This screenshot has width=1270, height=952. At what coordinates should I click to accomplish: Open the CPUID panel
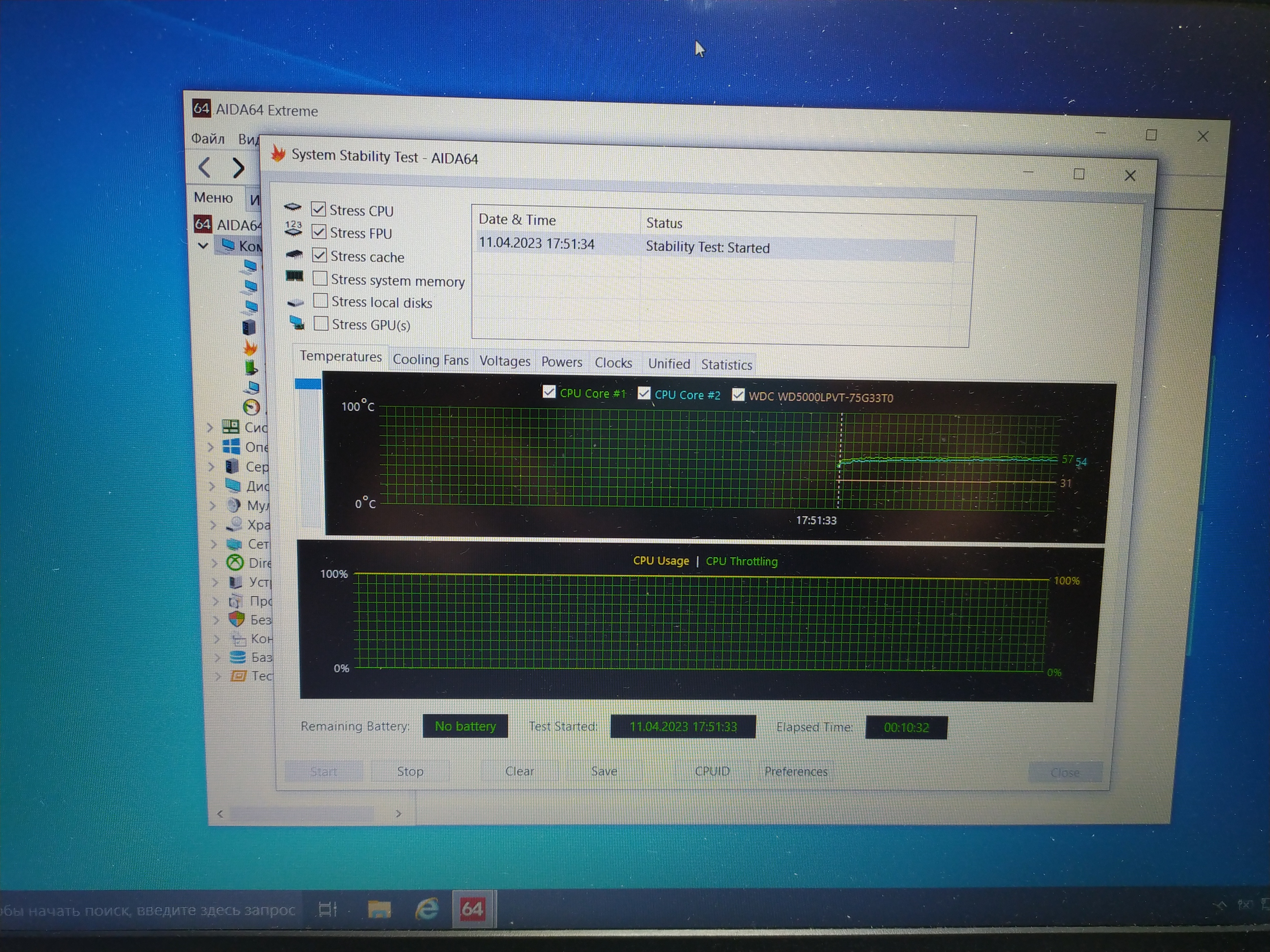pos(712,771)
